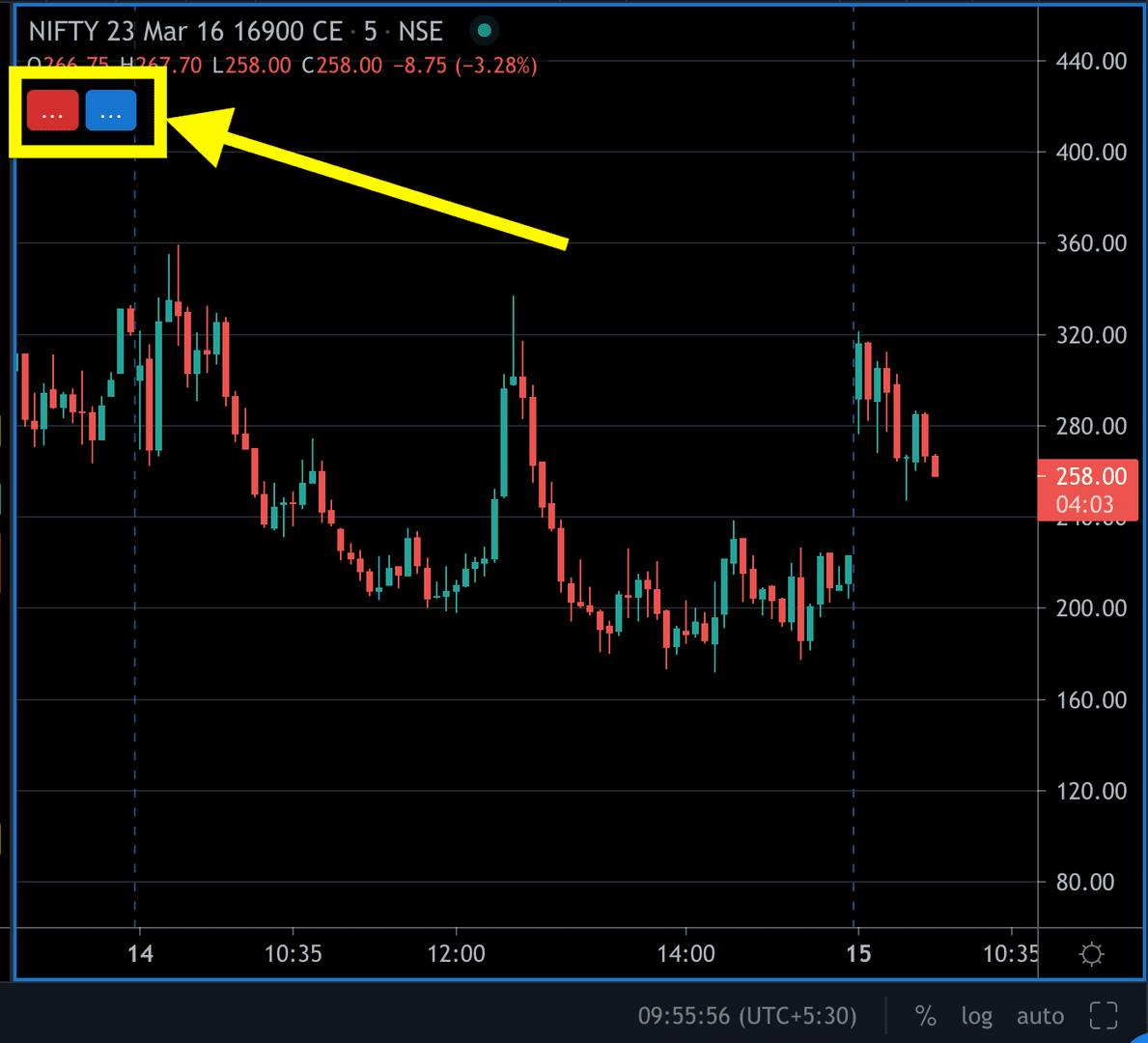
Task: Click the 120.00 price axis label
Action: coord(1091,791)
